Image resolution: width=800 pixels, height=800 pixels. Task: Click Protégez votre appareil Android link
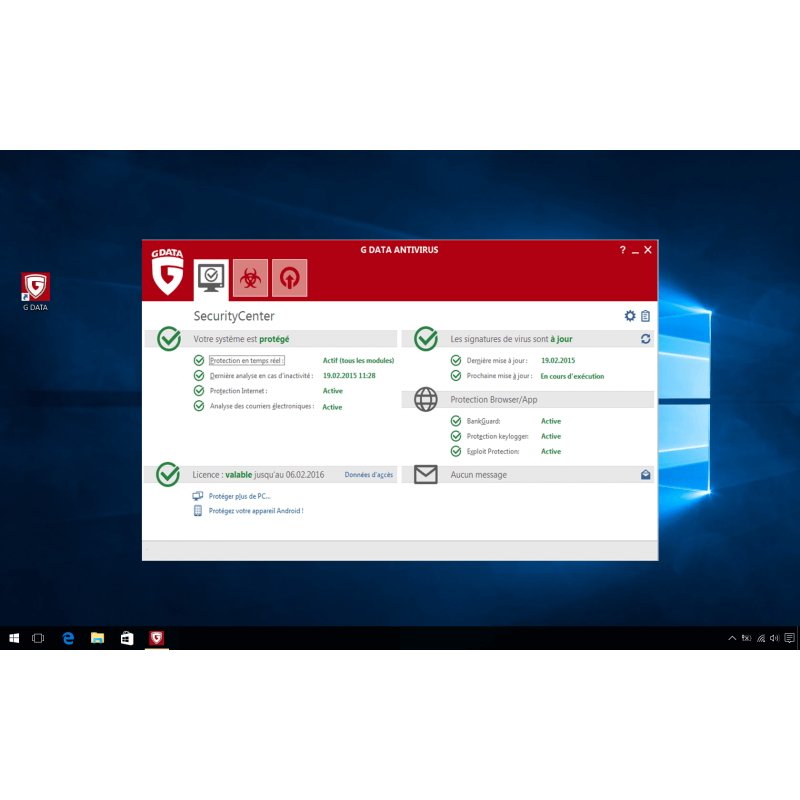coord(256,511)
